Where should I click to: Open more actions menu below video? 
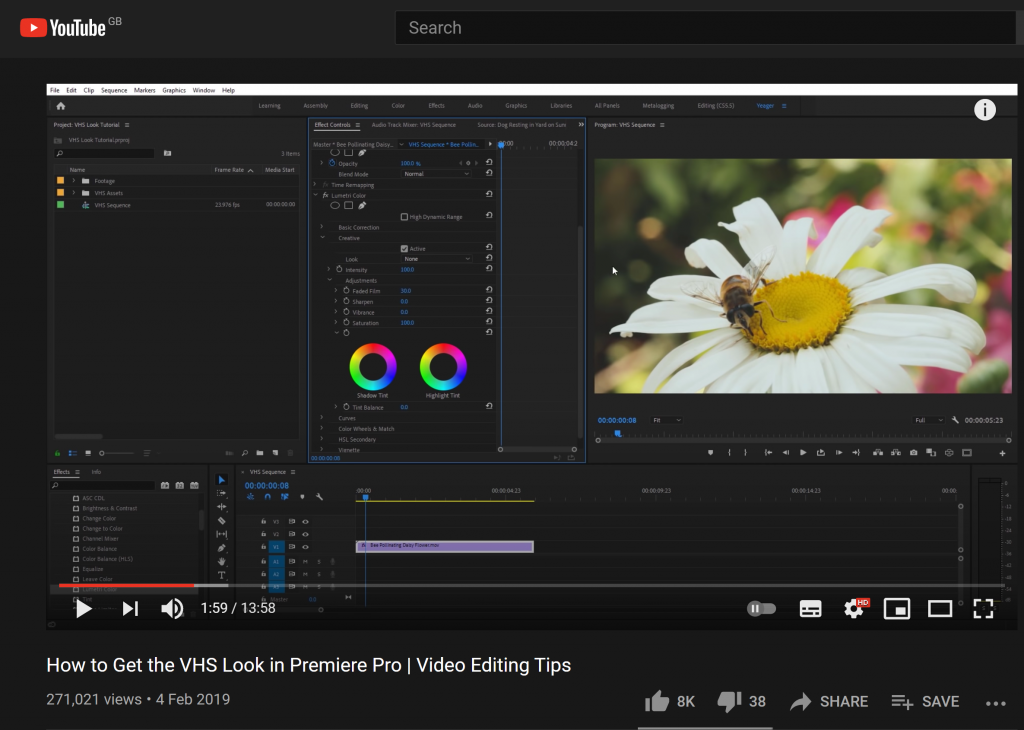(x=995, y=703)
